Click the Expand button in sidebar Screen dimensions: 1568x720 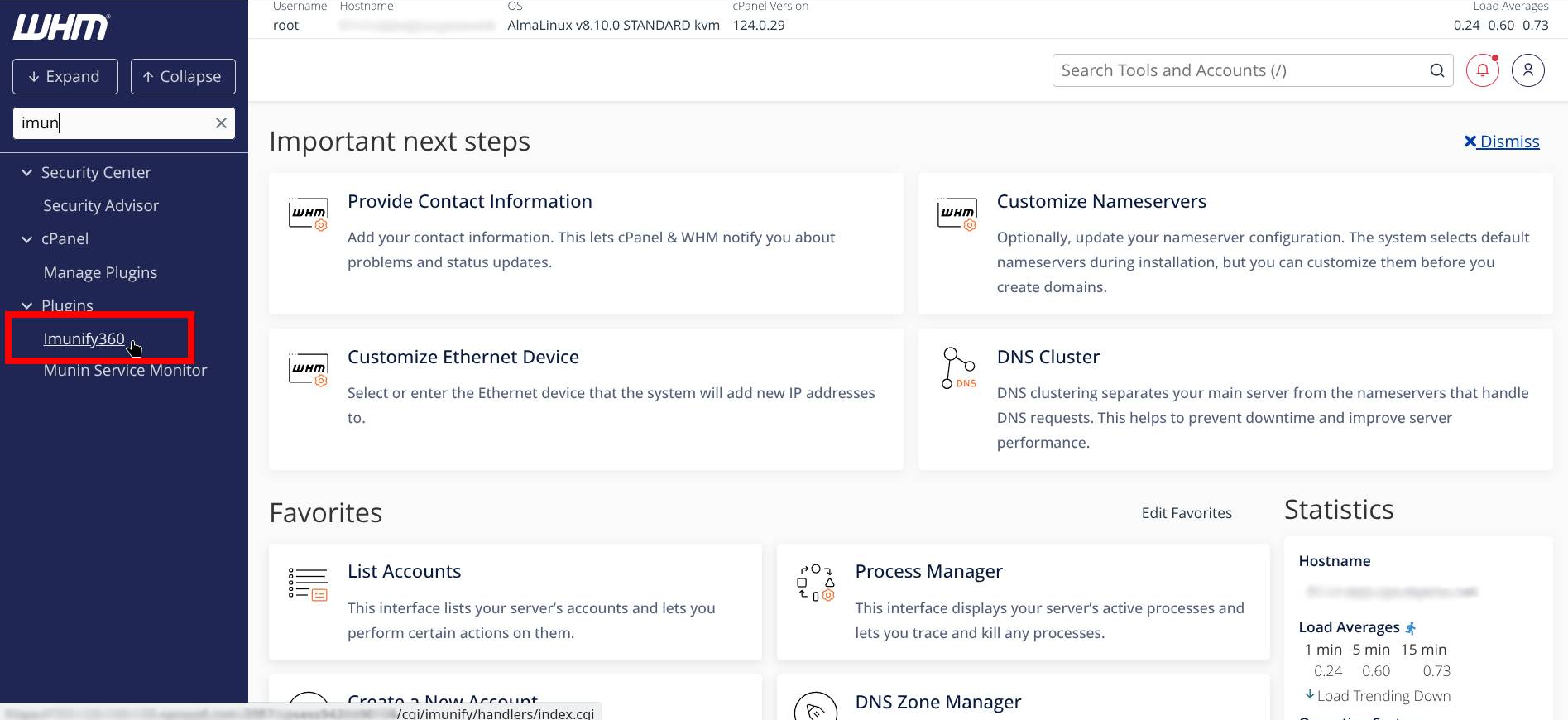65,76
